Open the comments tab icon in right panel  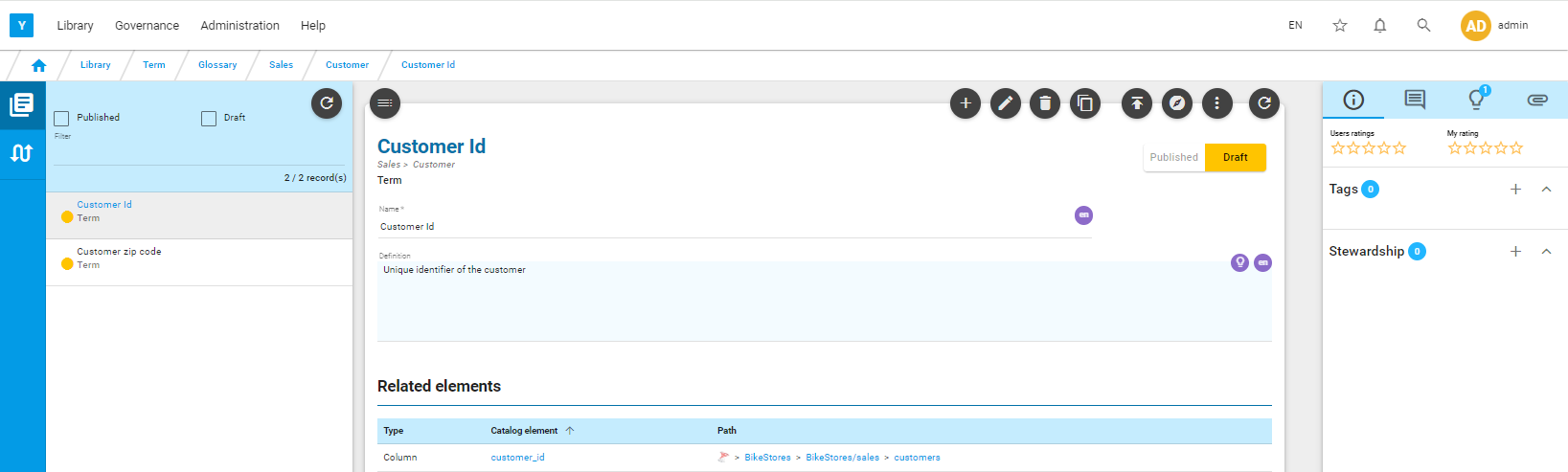click(1415, 100)
